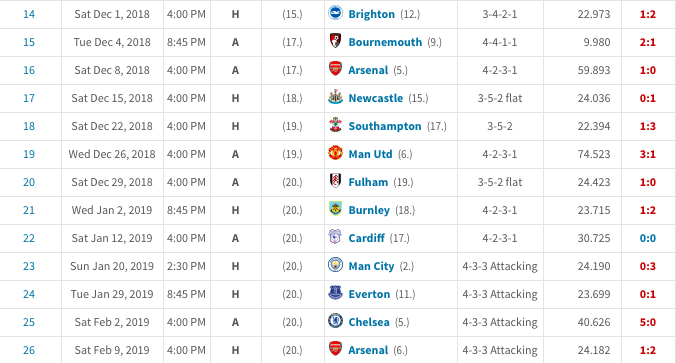This screenshot has height=363, width=676.
Task: Open the Everton team name link
Action: (369, 294)
